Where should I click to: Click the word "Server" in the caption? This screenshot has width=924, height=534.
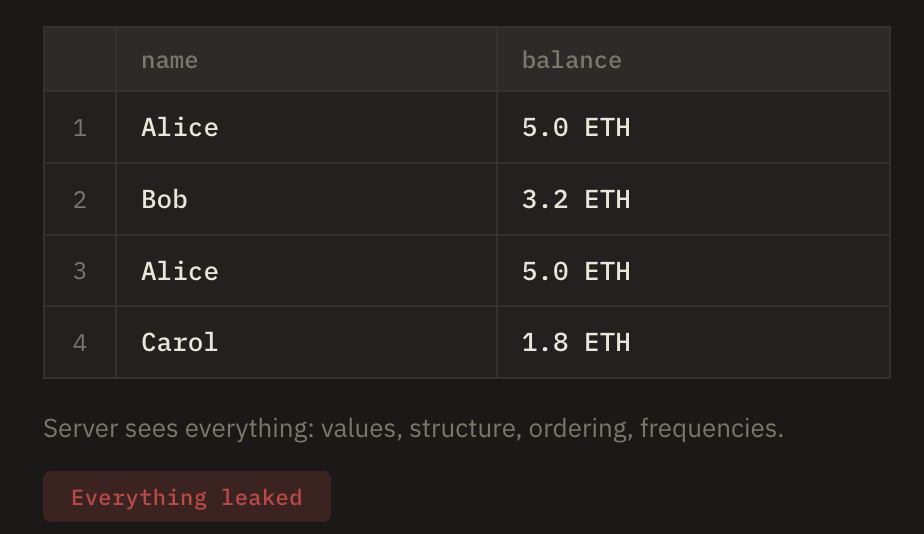[x=80, y=429]
